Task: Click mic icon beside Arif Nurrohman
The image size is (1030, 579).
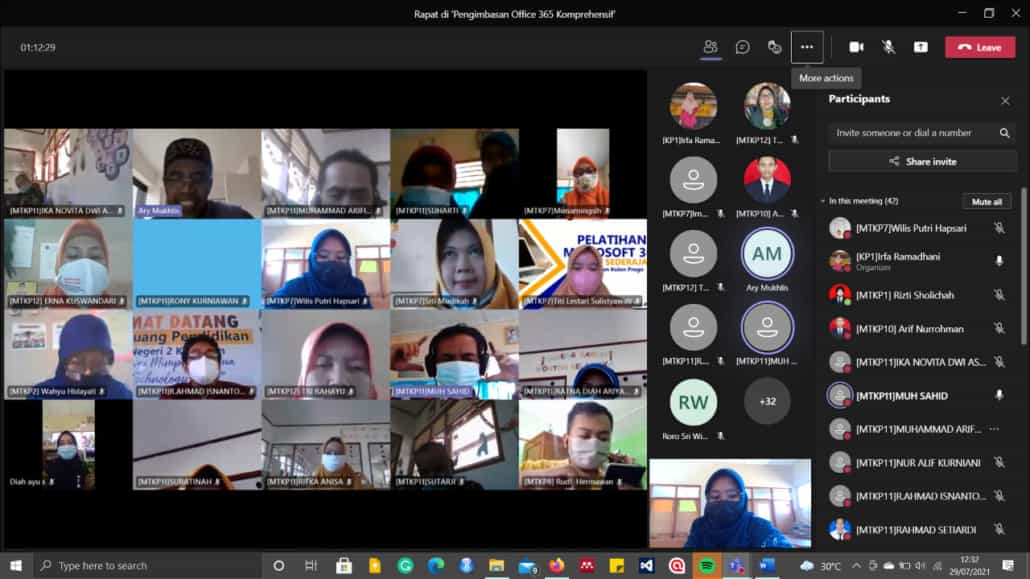Action: 999,329
